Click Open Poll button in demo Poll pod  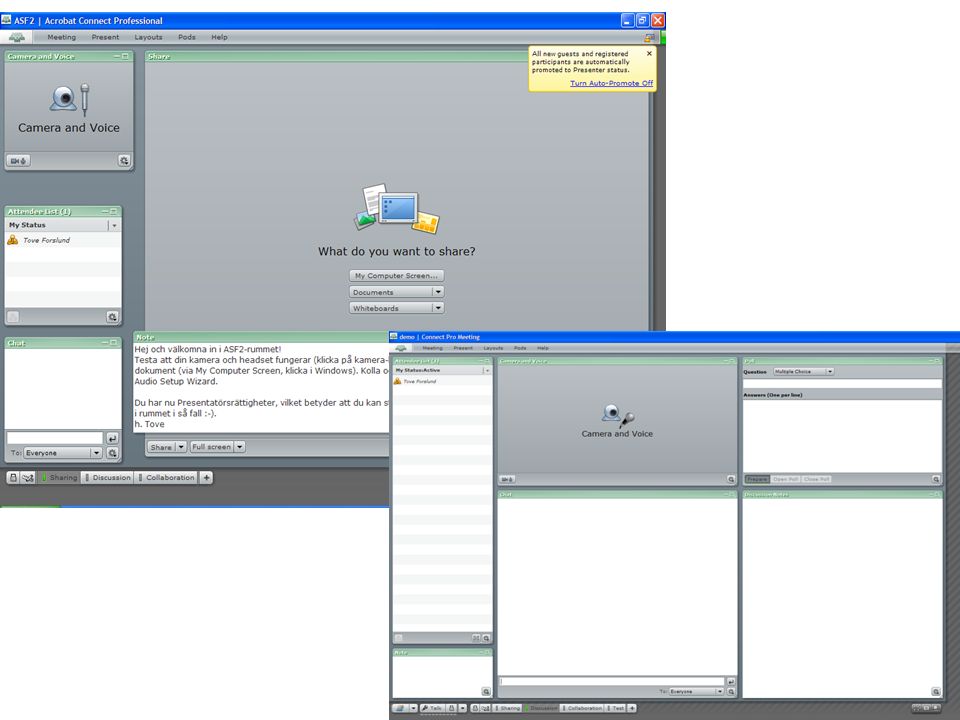[786, 479]
